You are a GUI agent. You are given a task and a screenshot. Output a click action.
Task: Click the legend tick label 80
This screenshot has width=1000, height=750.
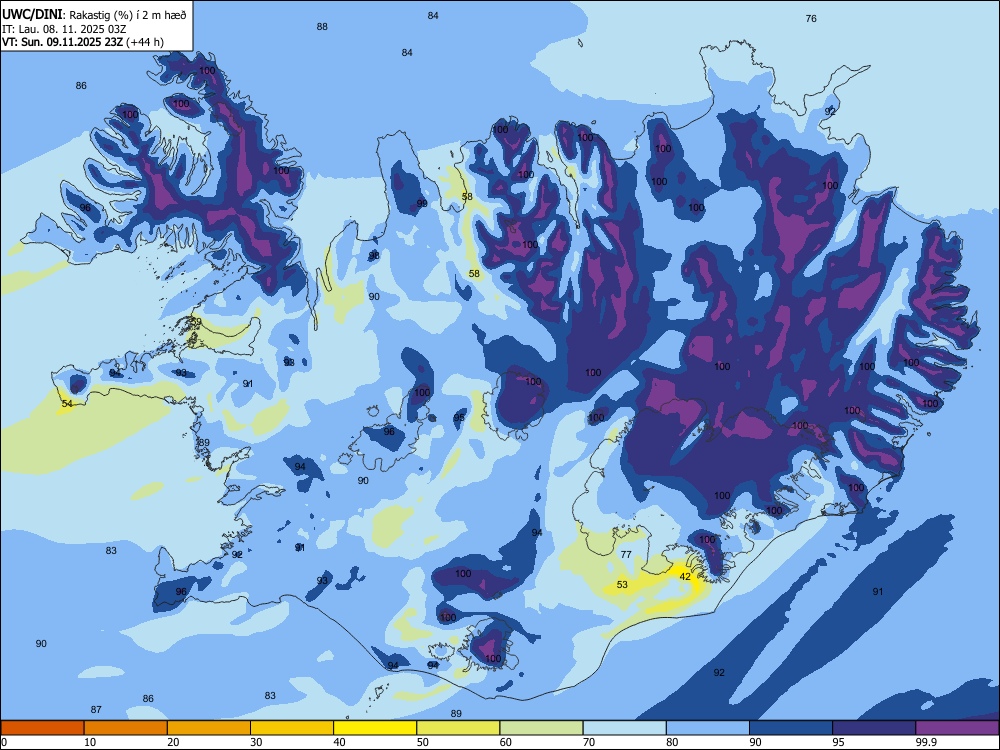pos(672,742)
